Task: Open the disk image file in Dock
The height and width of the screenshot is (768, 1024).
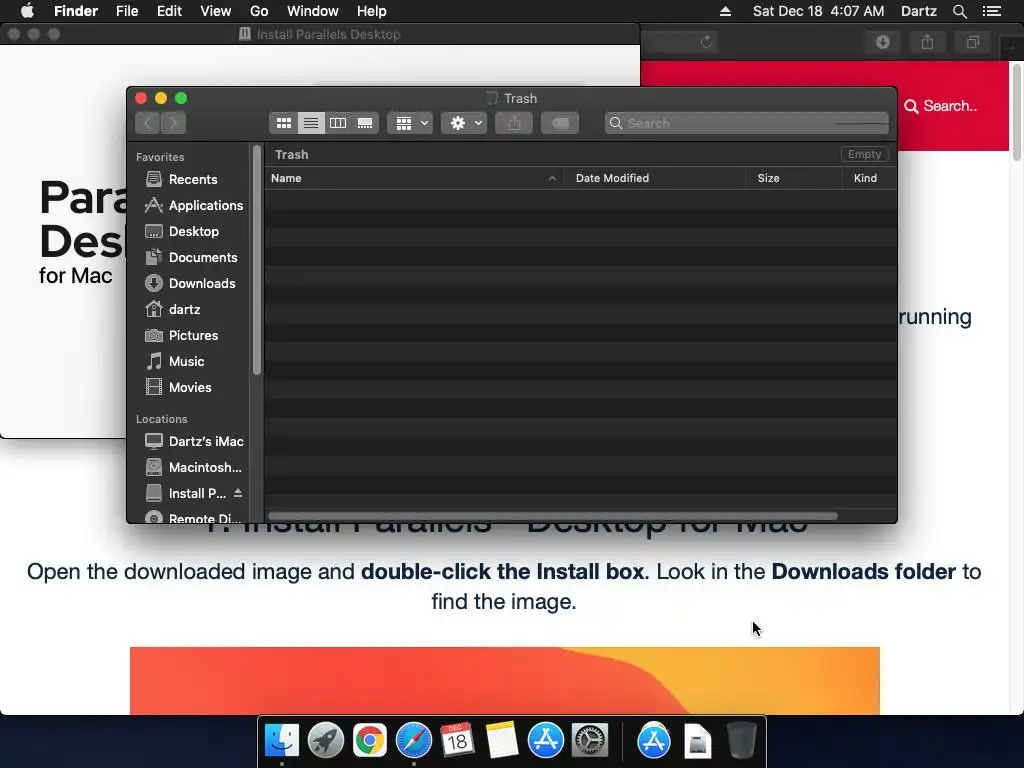Action: point(697,741)
